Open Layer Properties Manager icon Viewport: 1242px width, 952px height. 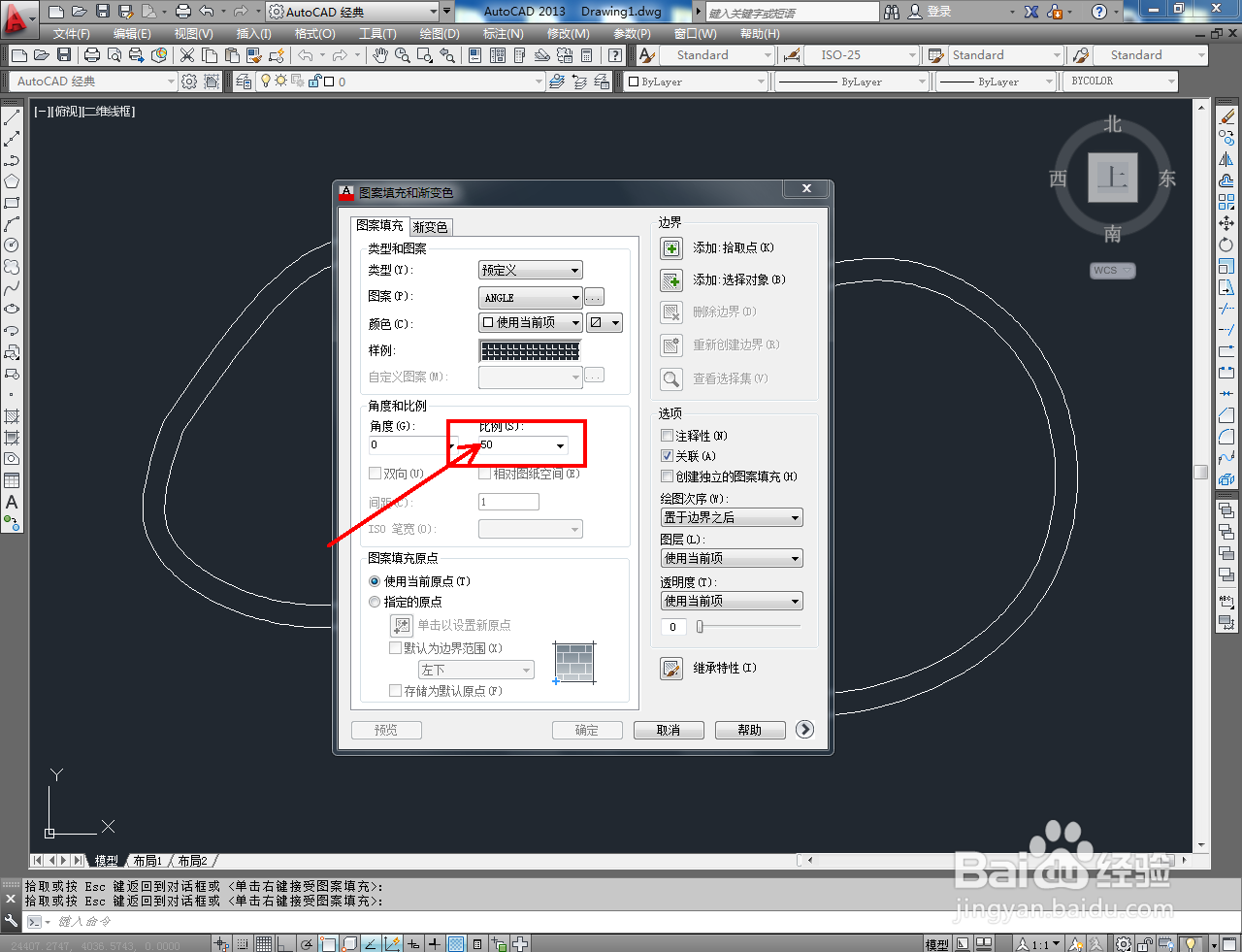point(244,82)
